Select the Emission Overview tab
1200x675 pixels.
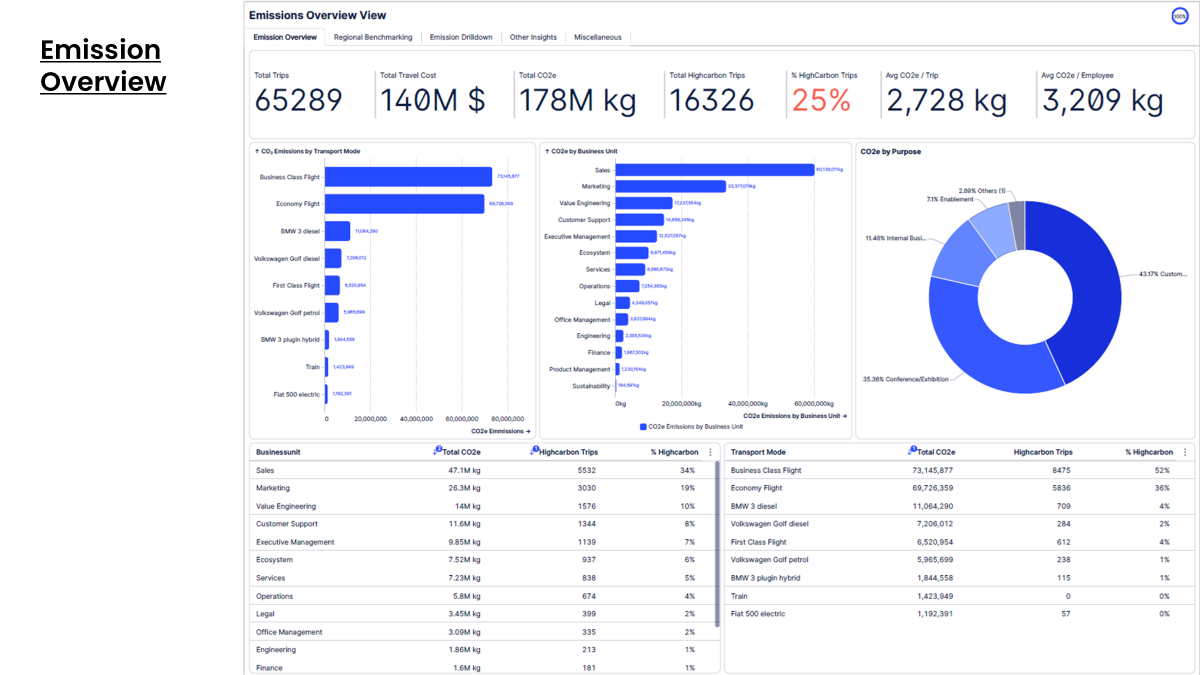click(x=285, y=37)
